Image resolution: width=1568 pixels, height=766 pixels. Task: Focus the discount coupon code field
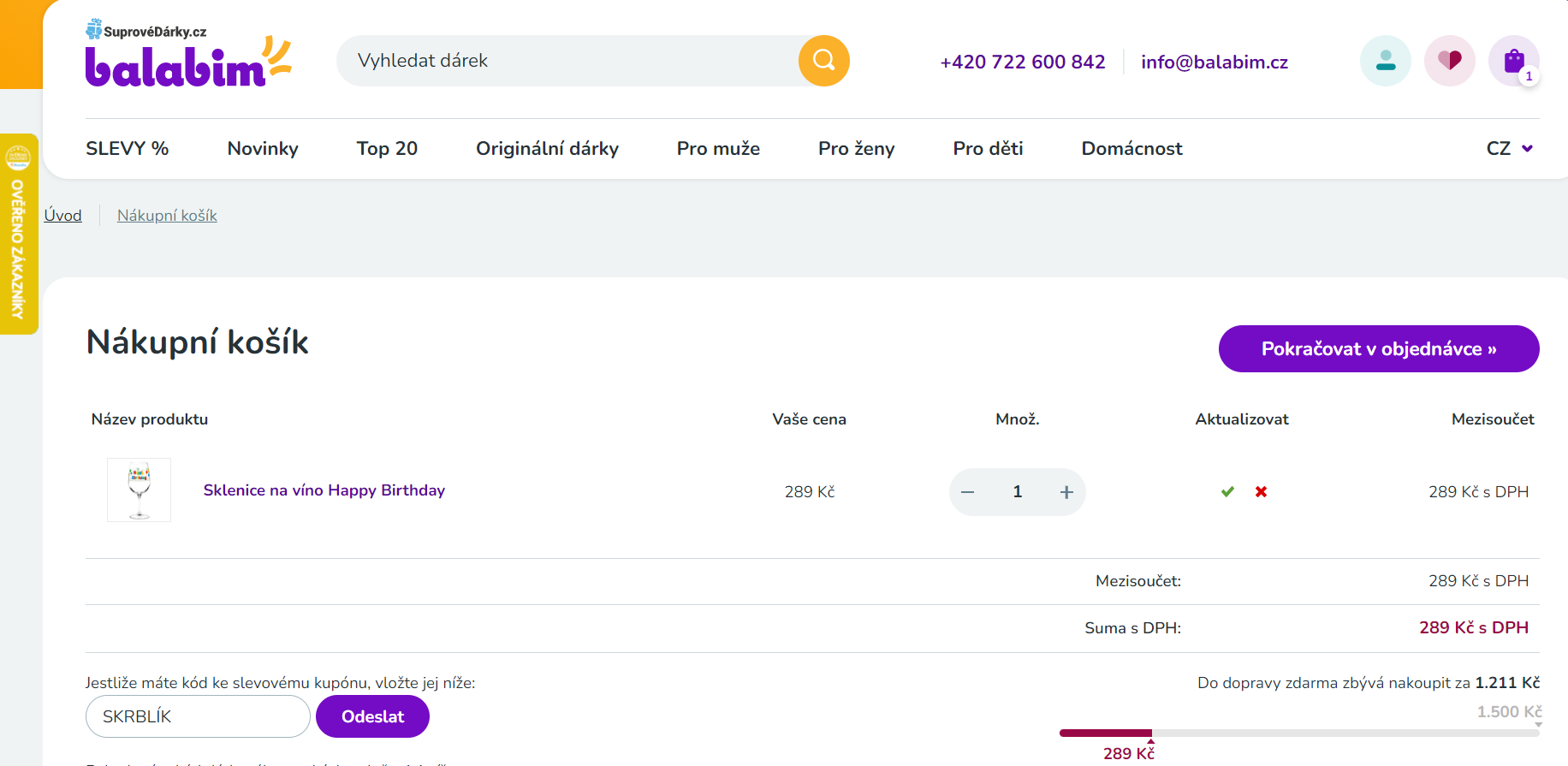point(198,716)
